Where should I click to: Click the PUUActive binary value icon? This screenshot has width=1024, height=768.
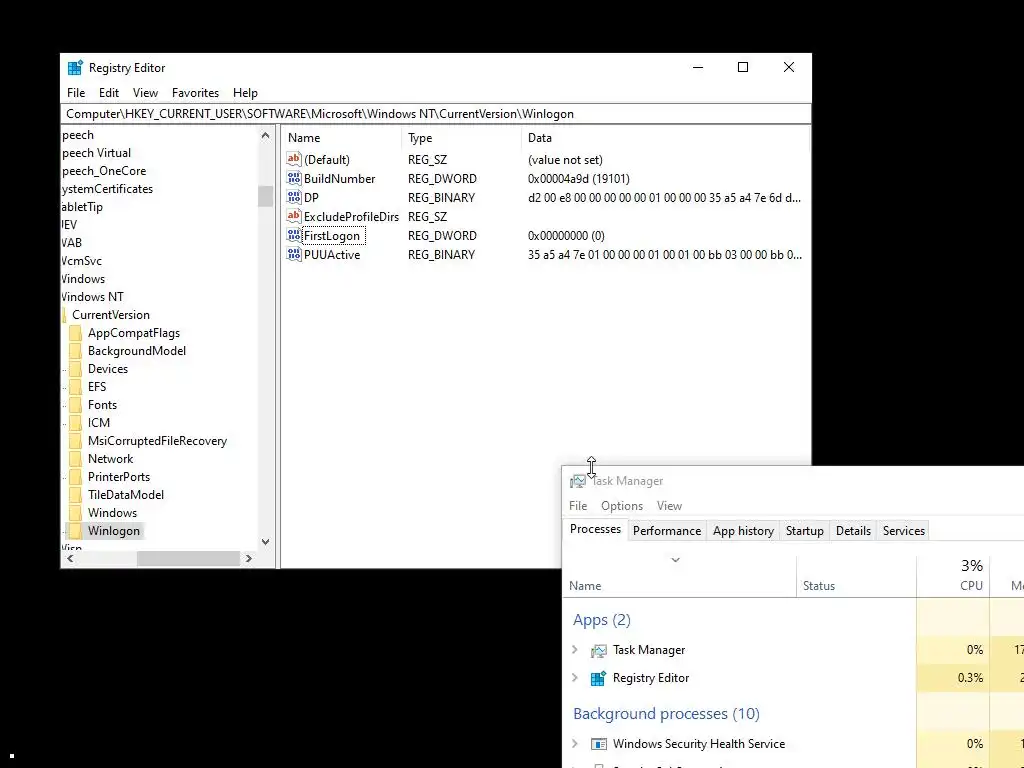coord(294,254)
